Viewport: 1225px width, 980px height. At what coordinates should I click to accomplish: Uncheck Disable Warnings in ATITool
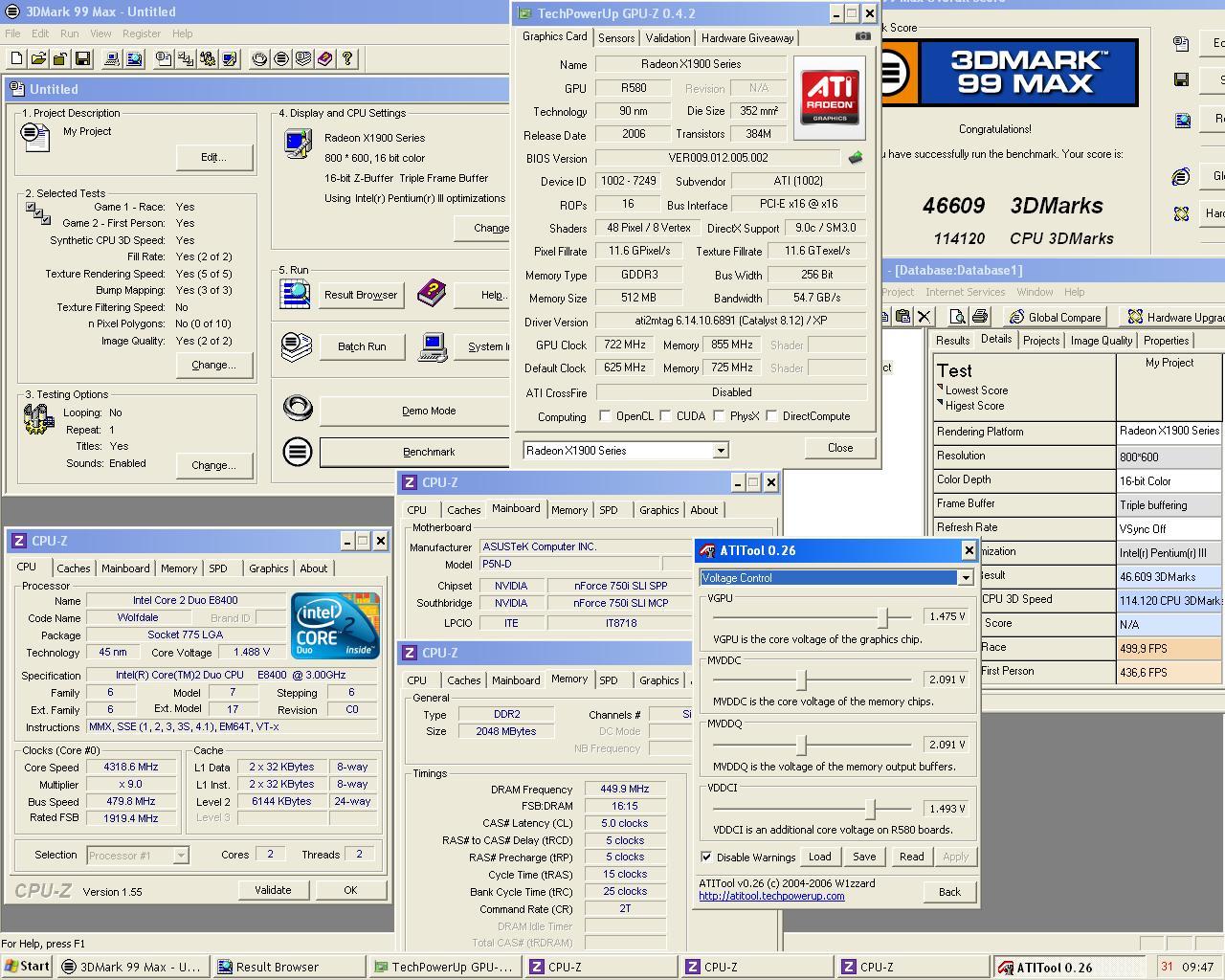click(x=706, y=857)
